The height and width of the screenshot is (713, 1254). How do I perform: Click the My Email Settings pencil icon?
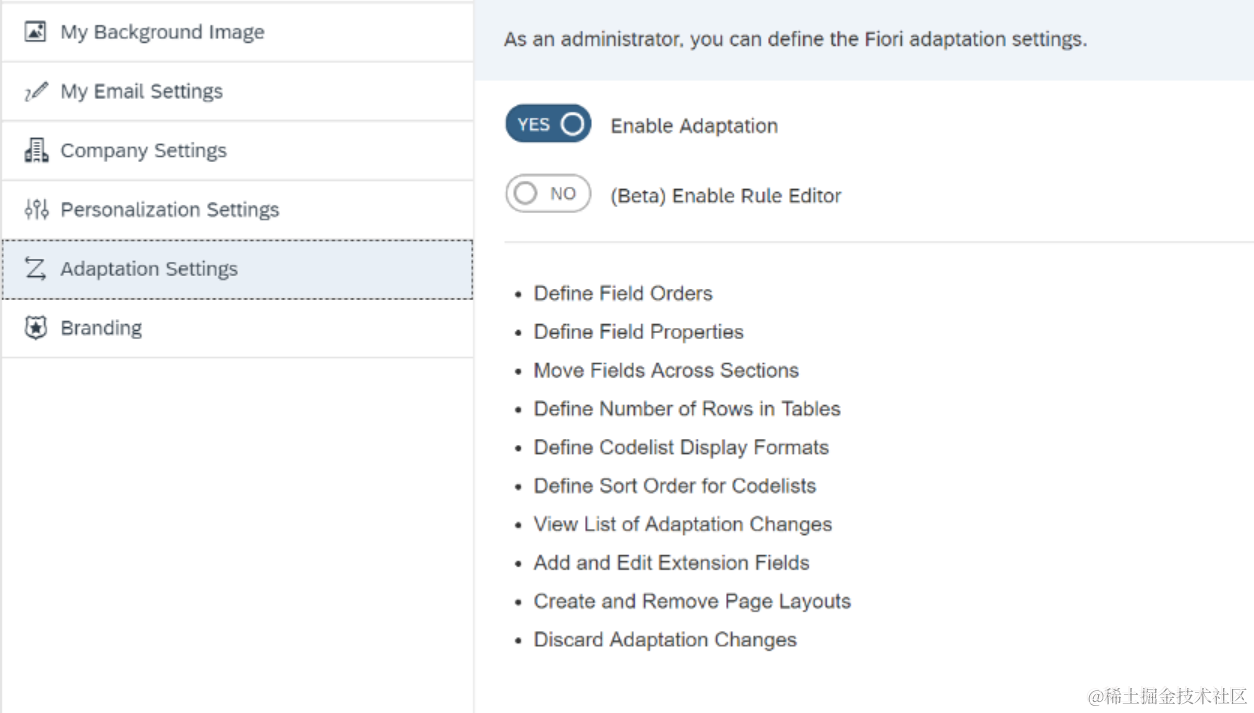[36, 92]
